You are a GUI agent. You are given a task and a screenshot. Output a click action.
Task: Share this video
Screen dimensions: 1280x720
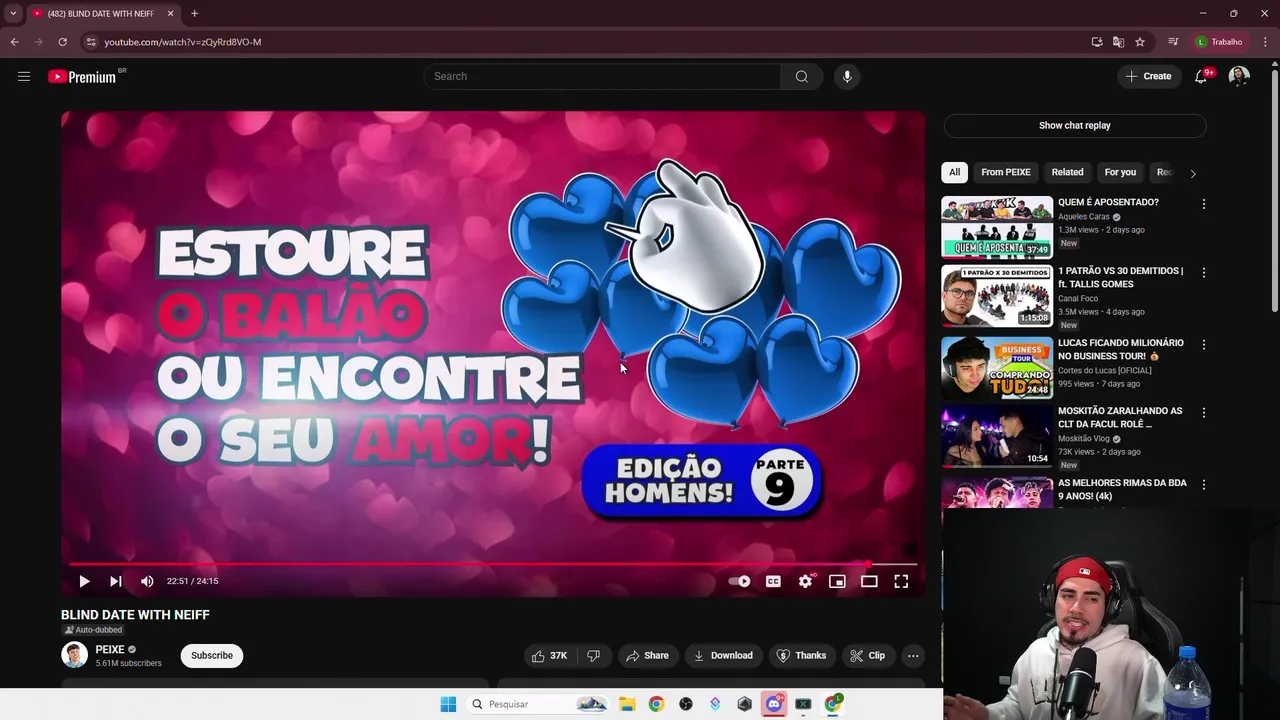click(x=647, y=656)
